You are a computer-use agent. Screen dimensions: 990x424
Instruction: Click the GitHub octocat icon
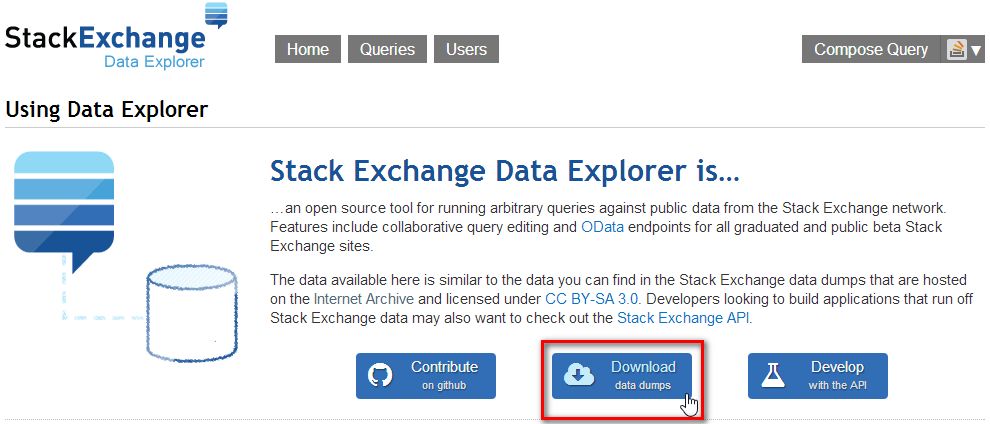click(x=381, y=375)
